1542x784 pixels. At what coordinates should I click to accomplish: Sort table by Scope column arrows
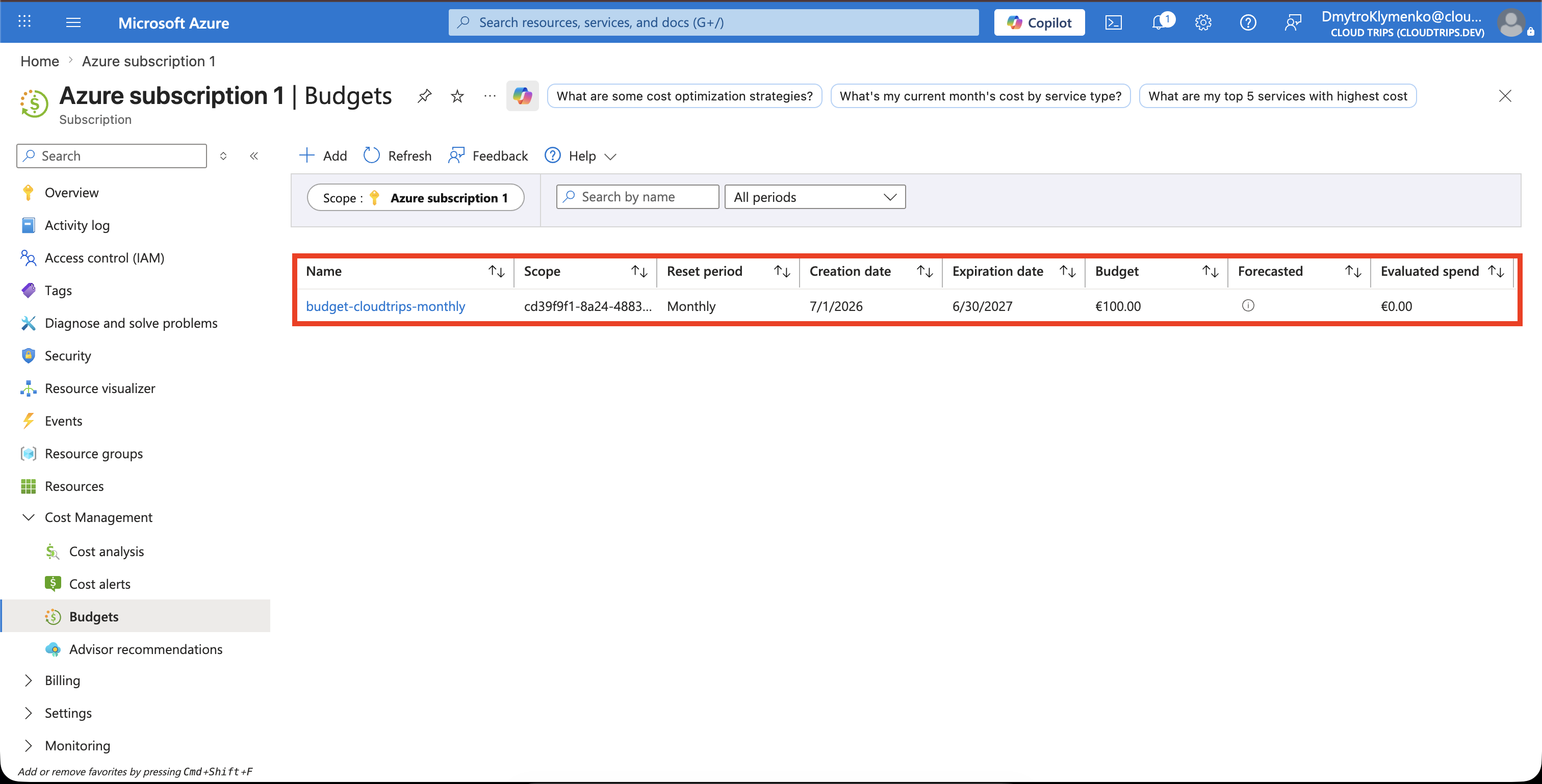(x=639, y=271)
